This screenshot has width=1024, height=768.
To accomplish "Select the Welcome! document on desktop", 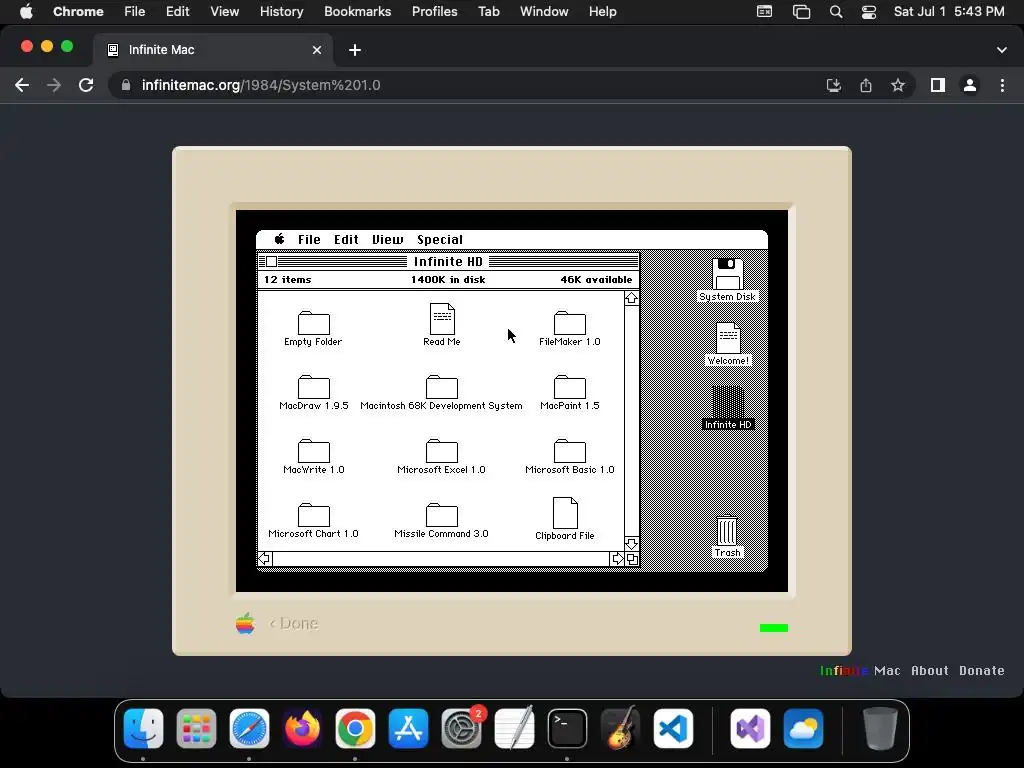I will click(728, 338).
